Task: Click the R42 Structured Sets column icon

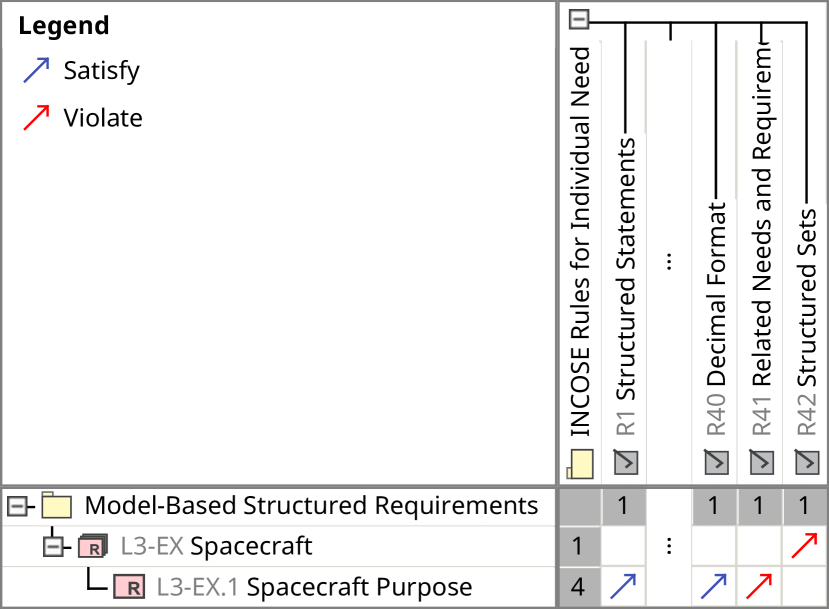Action: (806, 461)
